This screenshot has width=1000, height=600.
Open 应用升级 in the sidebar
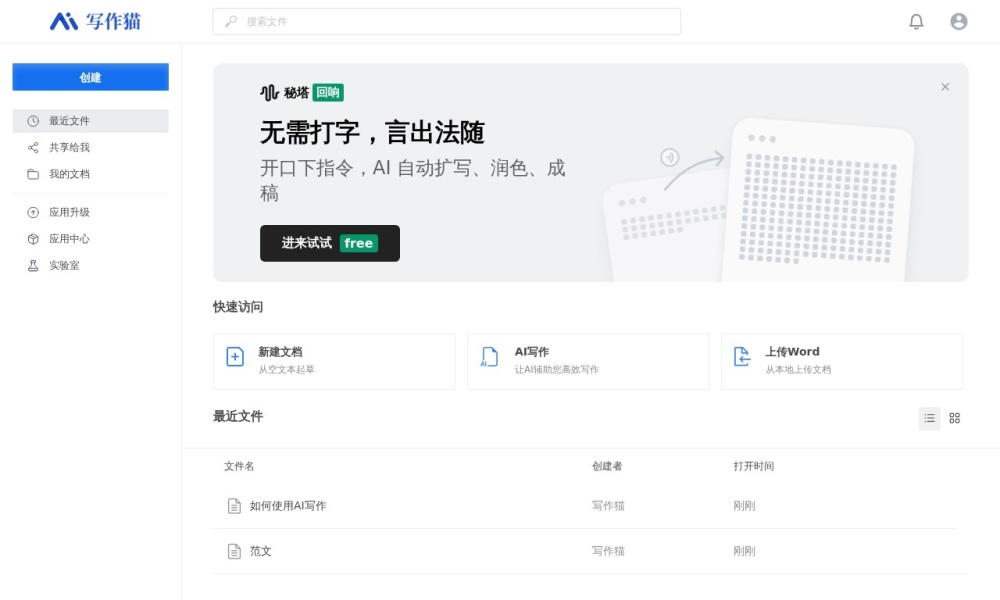[x=91, y=212]
